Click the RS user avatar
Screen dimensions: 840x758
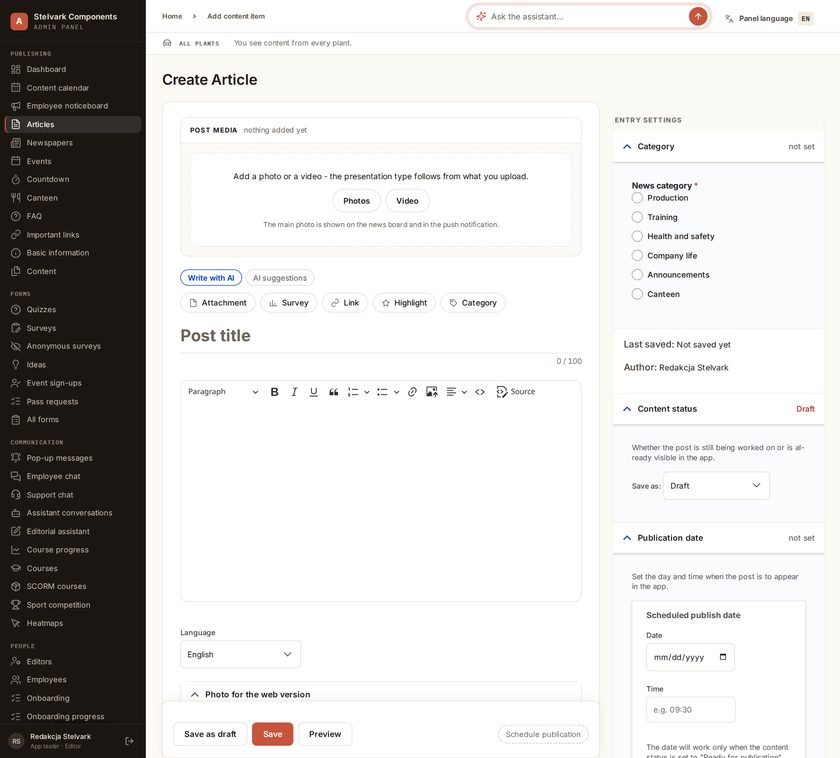(x=16, y=741)
